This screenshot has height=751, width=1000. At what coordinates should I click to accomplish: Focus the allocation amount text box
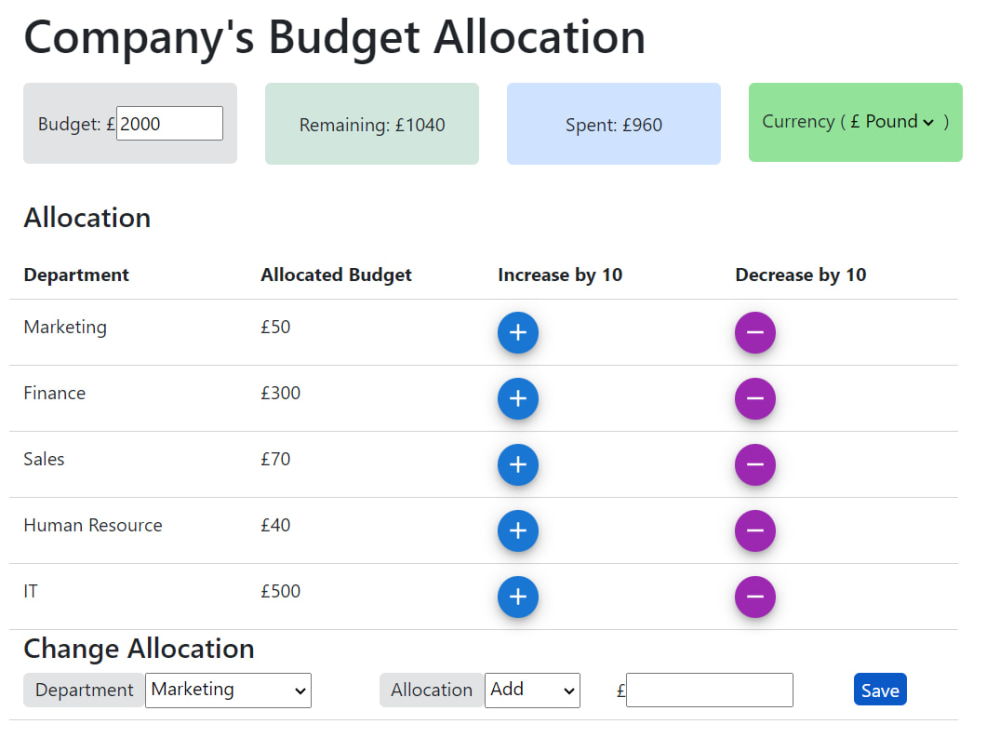coord(709,690)
